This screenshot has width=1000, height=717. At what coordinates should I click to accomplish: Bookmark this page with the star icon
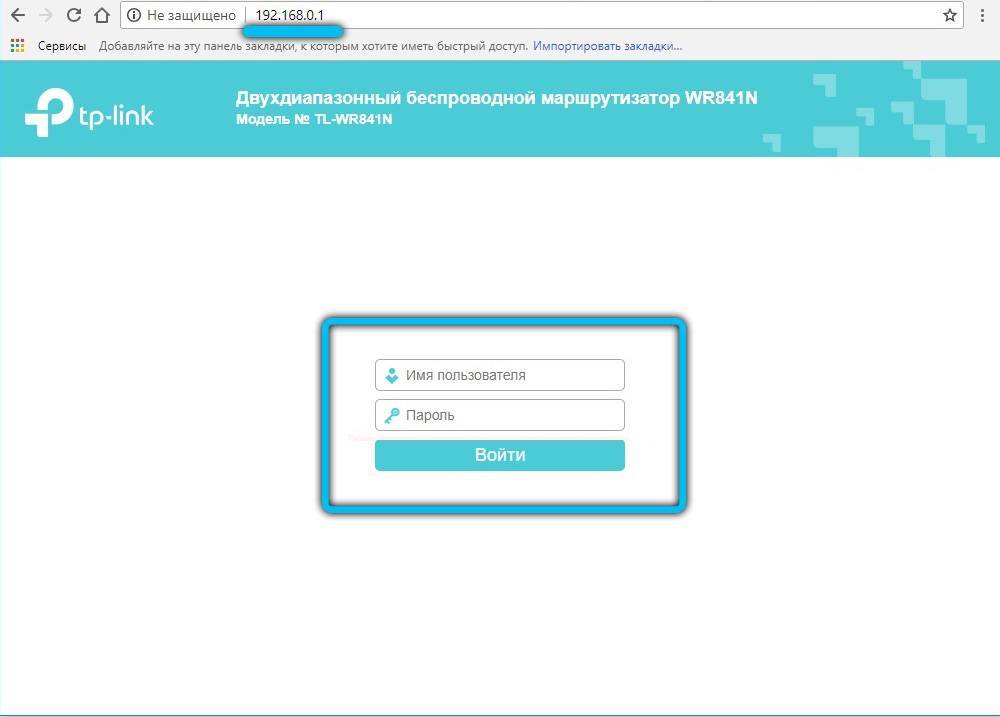950,15
